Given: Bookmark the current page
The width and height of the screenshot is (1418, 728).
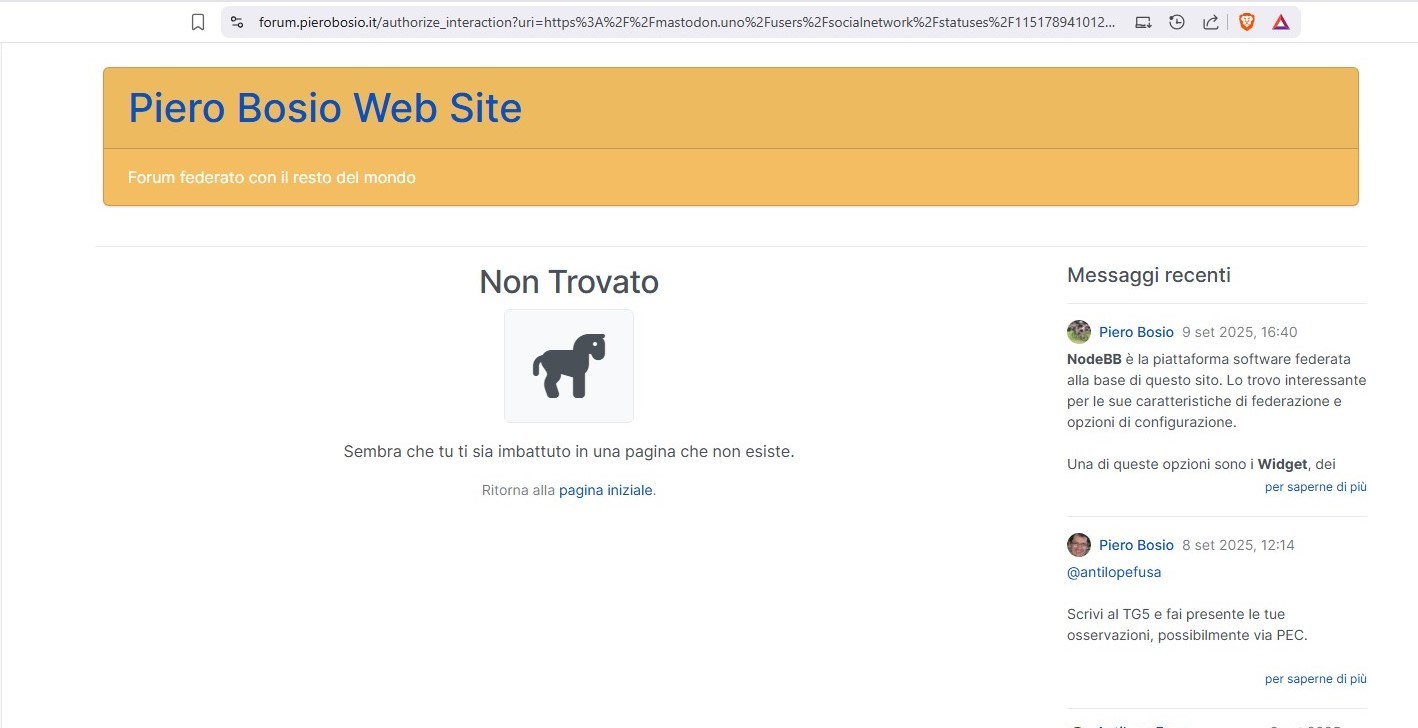Looking at the screenshot, I should (x=197, y=20).
